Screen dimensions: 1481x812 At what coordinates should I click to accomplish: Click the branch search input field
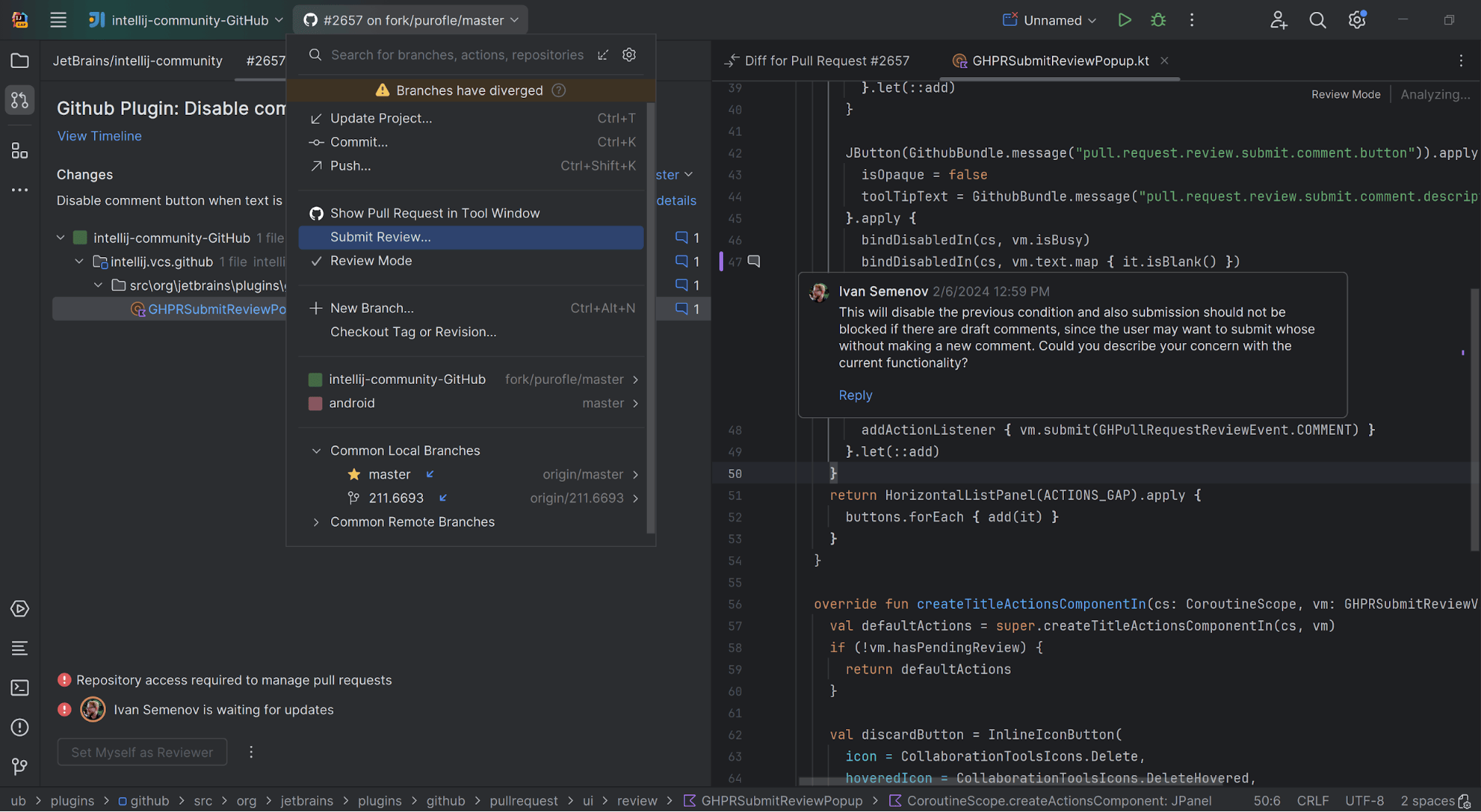click(x=456, y=55)
